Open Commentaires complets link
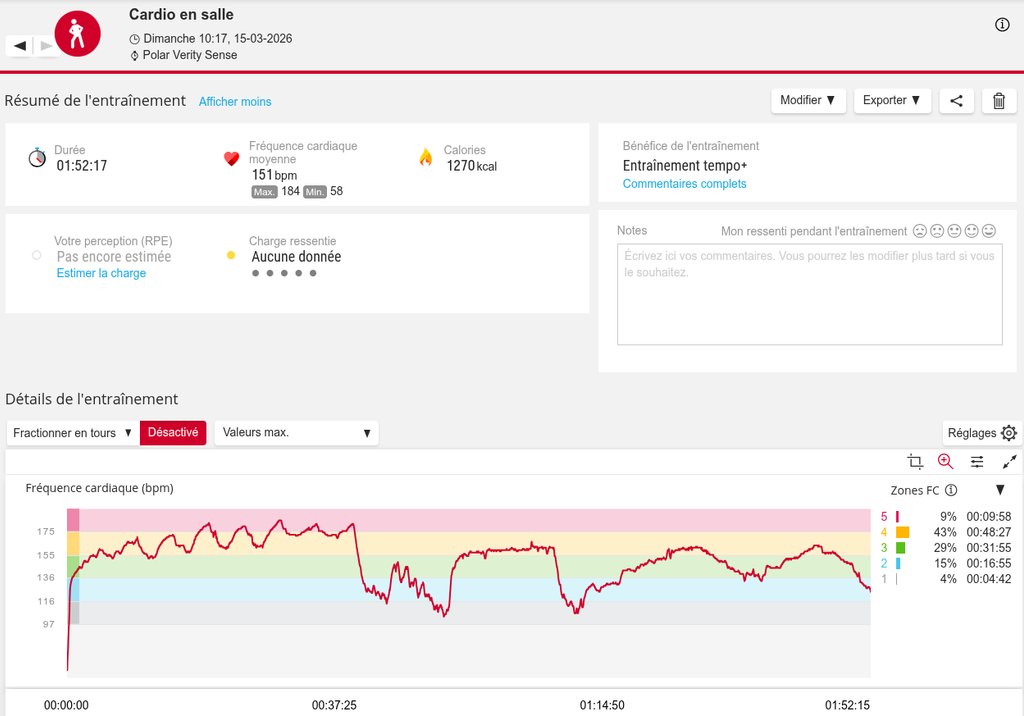 point(684,184)
